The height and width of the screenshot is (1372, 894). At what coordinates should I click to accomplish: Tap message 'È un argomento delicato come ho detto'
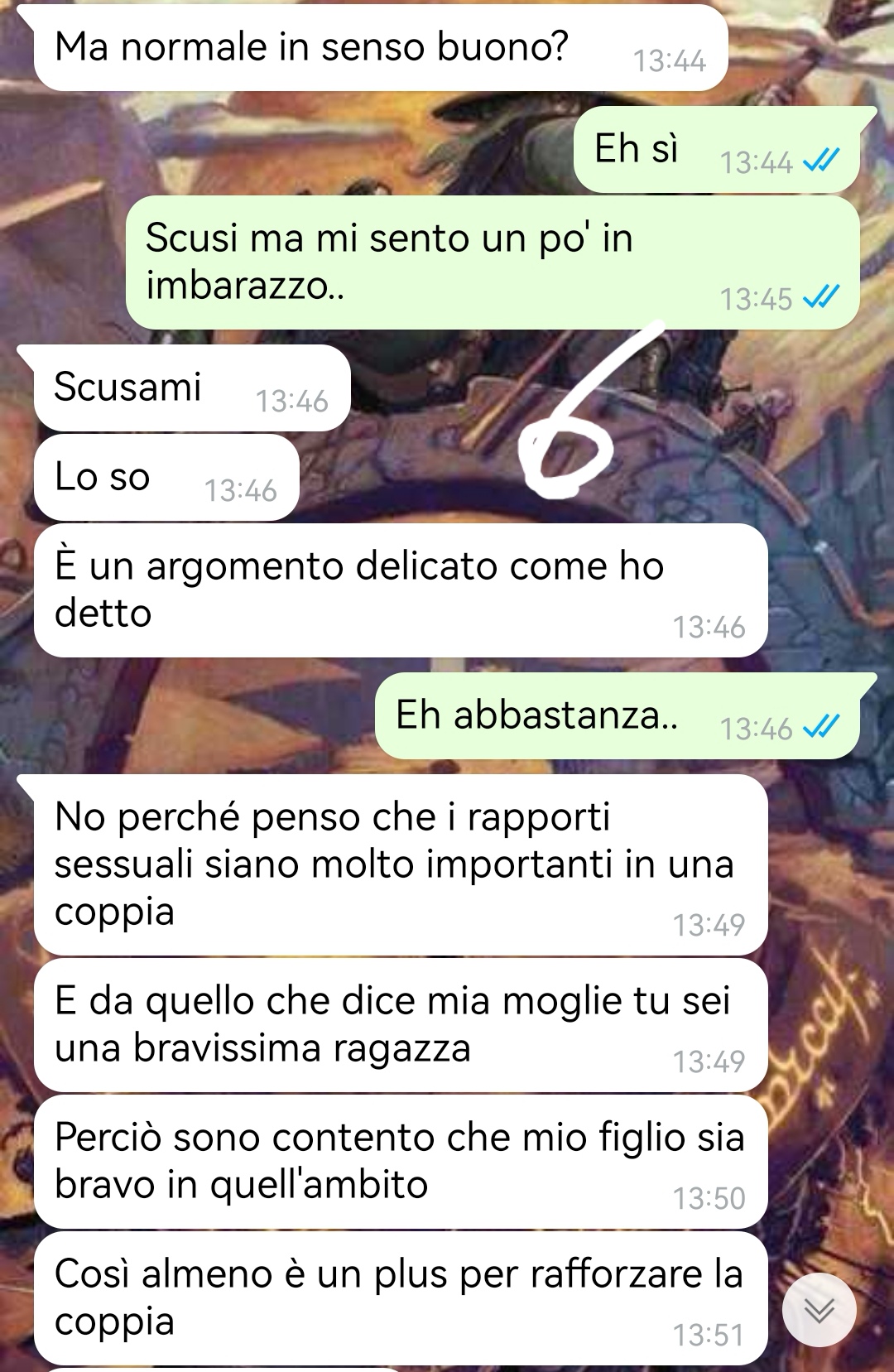coord(401,590)
